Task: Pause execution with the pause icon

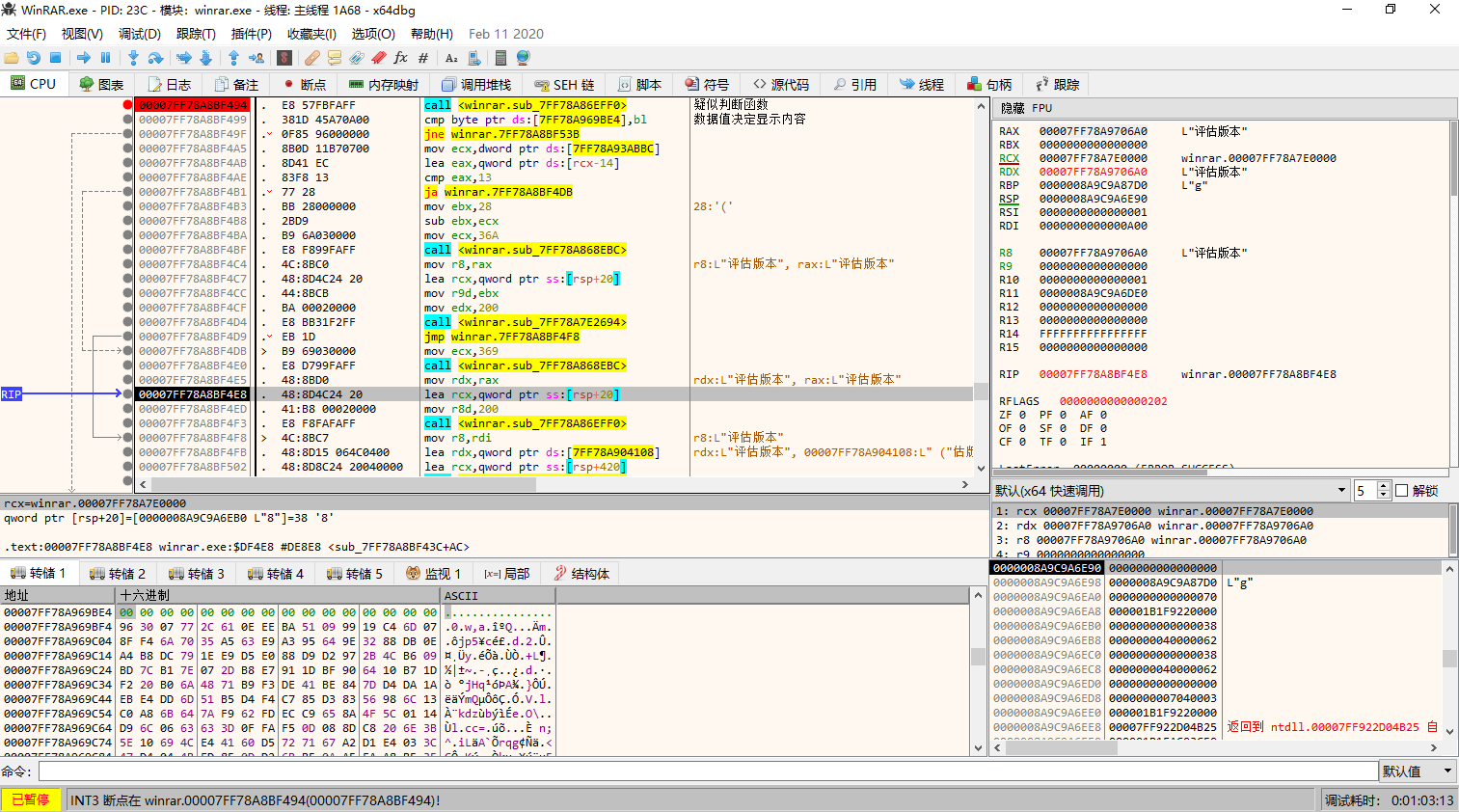Action: (x=106, y=58)
